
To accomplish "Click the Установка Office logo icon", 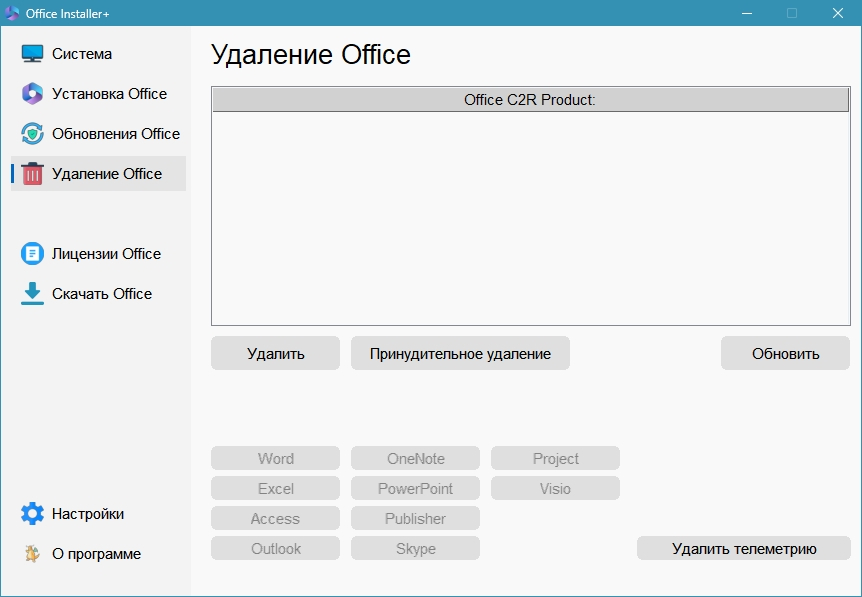I will (33, 94).
